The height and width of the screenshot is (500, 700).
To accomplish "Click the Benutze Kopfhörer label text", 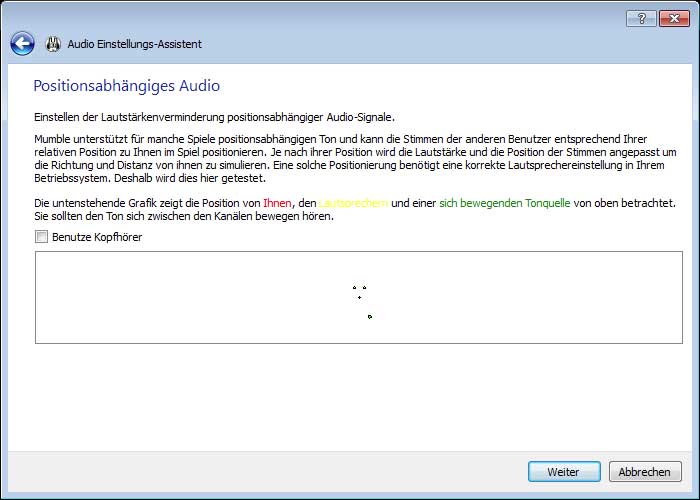I will (x=97, y=237).
